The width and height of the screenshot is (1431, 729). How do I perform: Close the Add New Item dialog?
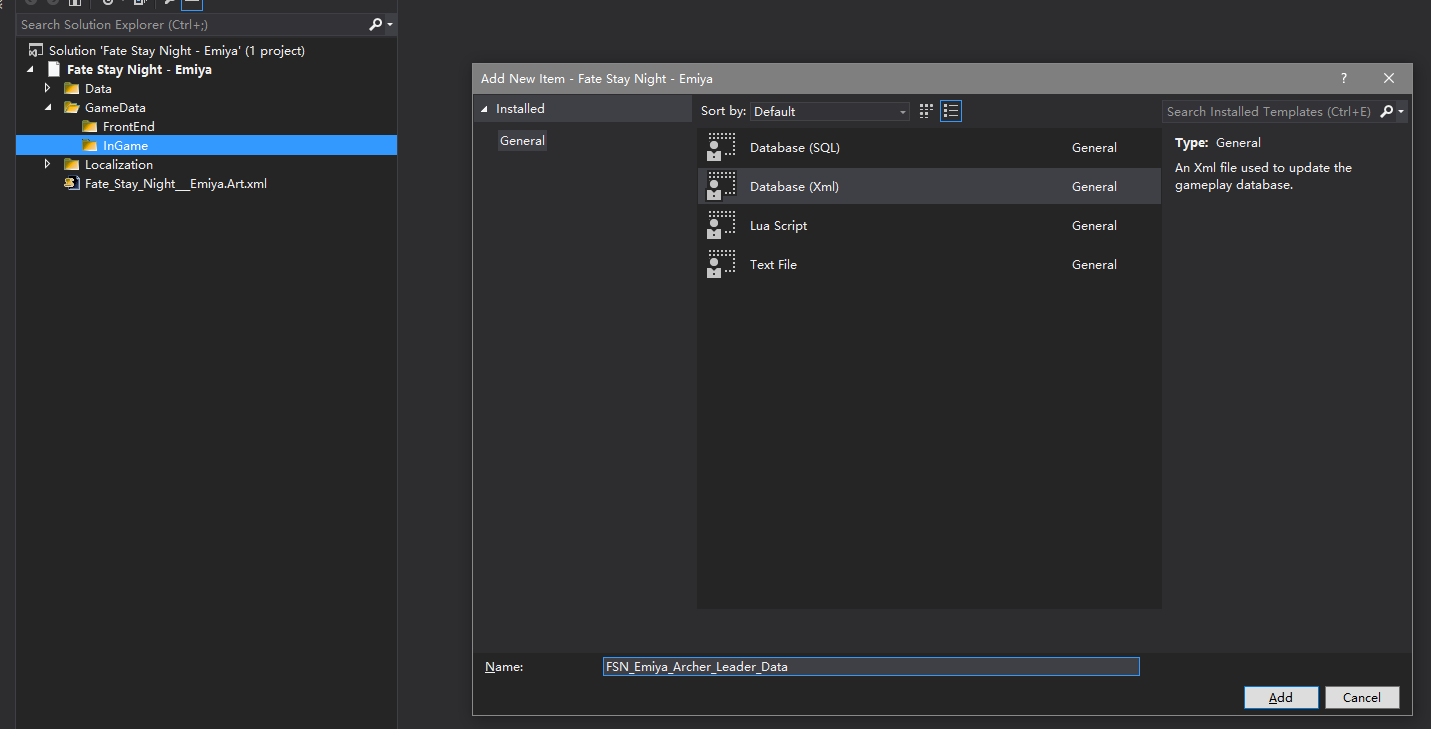coord(1389,78)
